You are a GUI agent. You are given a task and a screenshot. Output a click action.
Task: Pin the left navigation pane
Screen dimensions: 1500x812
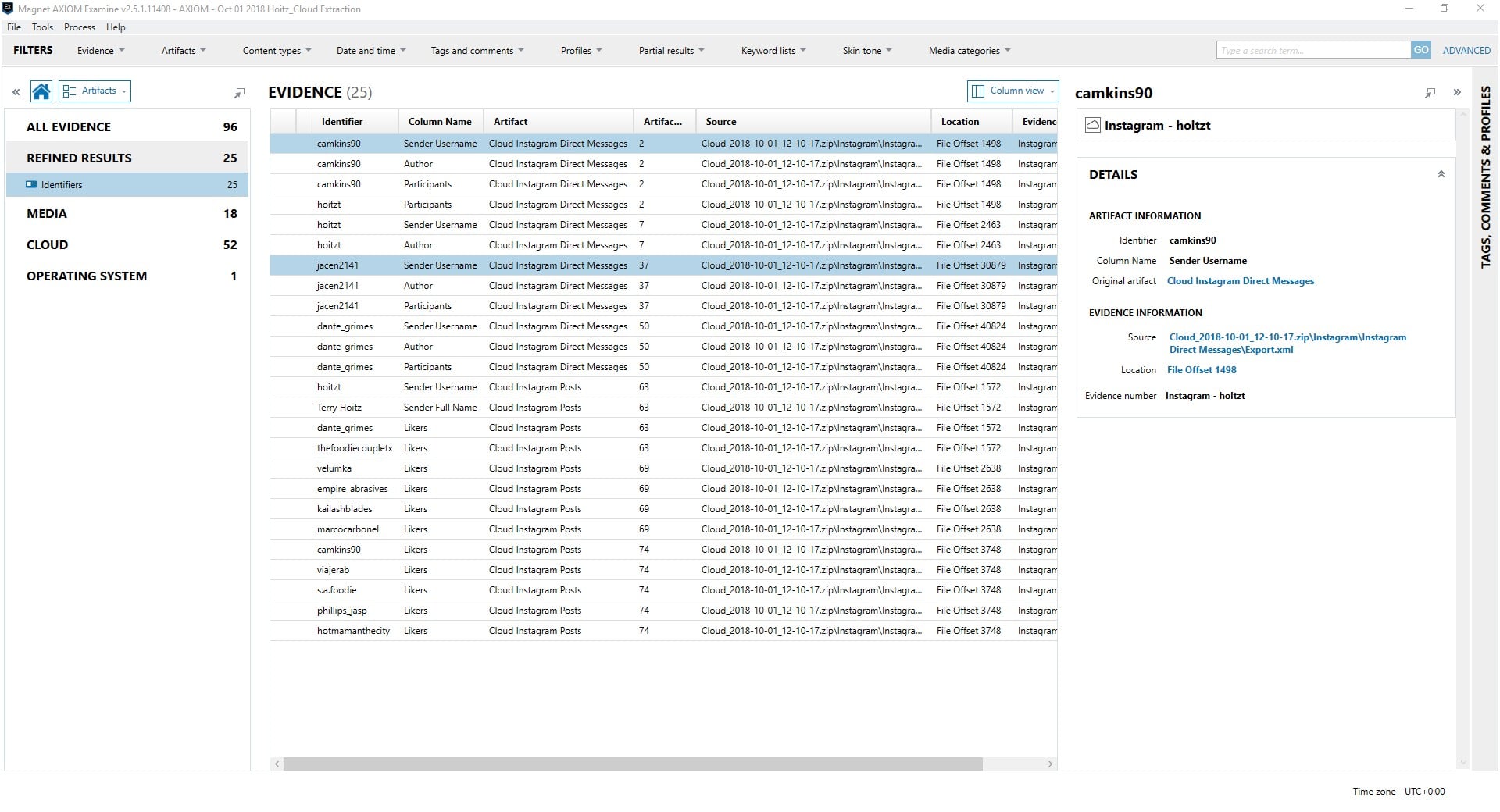point(239,93)
